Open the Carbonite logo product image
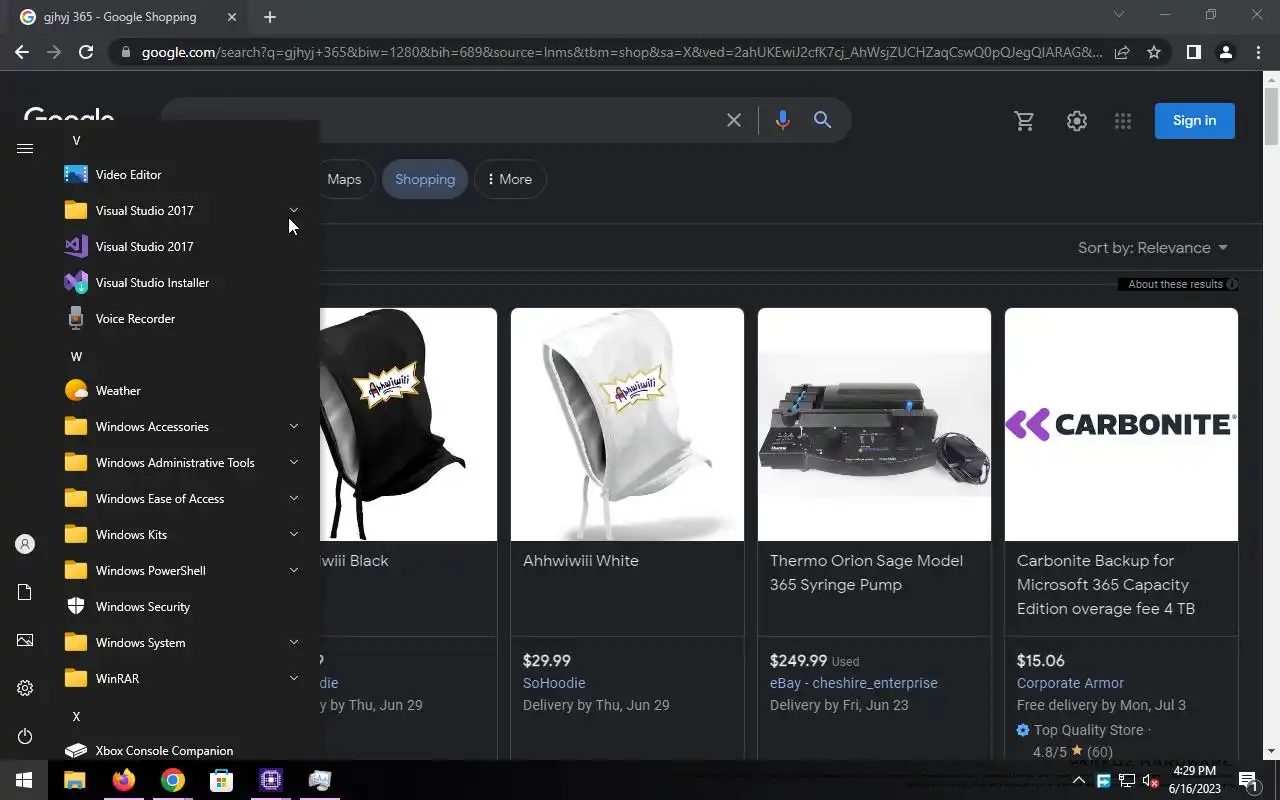The width and height of the screenshot is (1280, 800). pos(1121,424)
